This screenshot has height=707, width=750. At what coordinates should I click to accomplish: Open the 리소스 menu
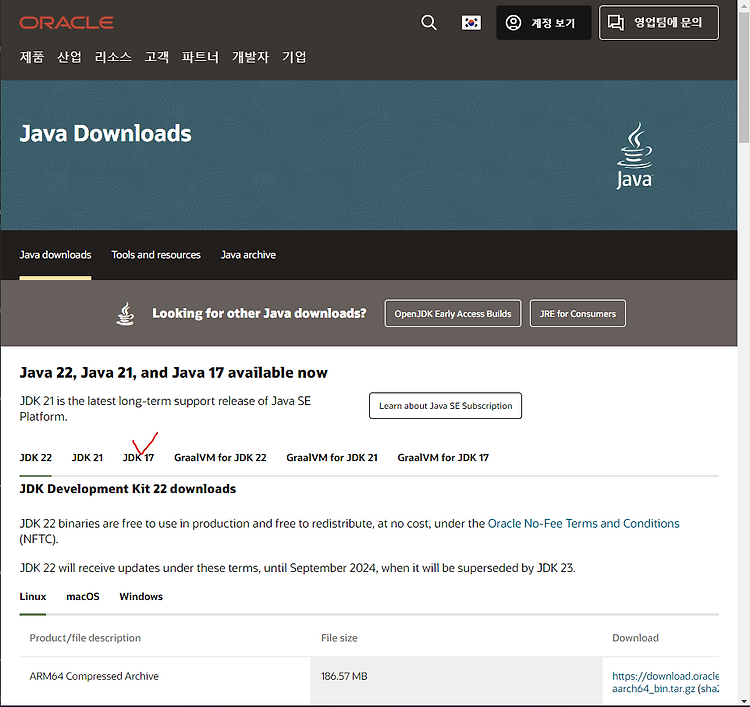click(113, 57)
